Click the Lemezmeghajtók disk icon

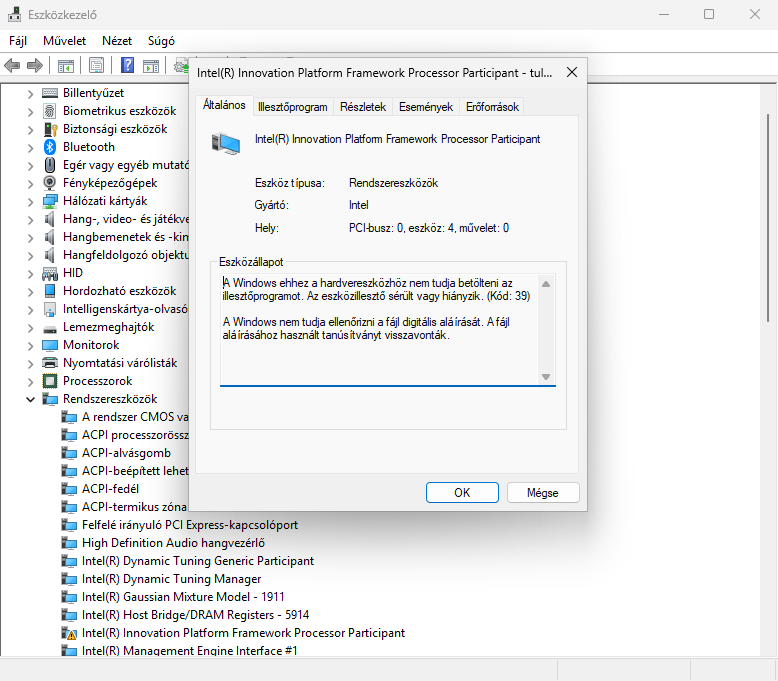coord(50,329)
